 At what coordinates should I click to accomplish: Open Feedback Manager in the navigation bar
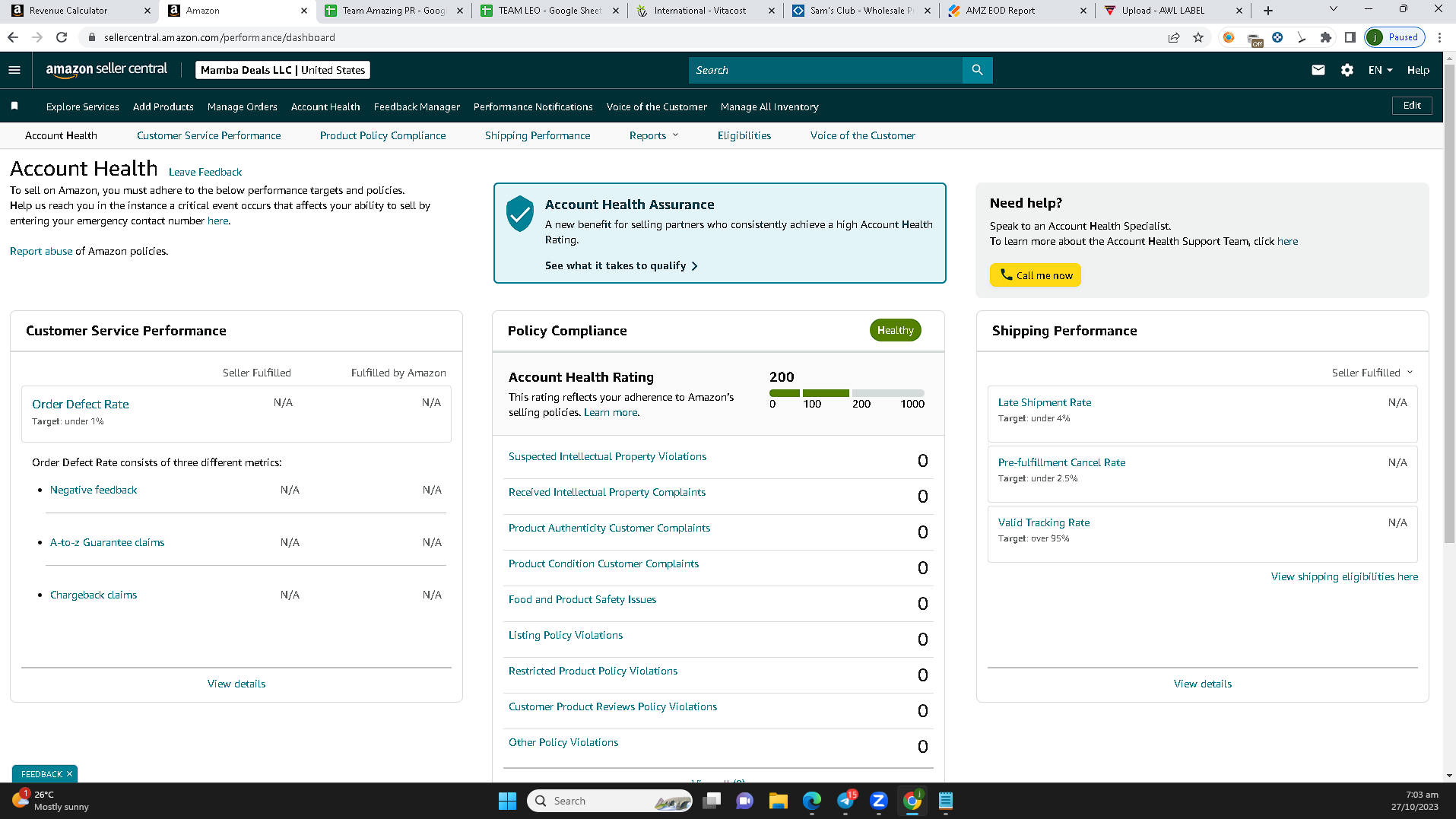pyautogui.click(x=417, y=106)
